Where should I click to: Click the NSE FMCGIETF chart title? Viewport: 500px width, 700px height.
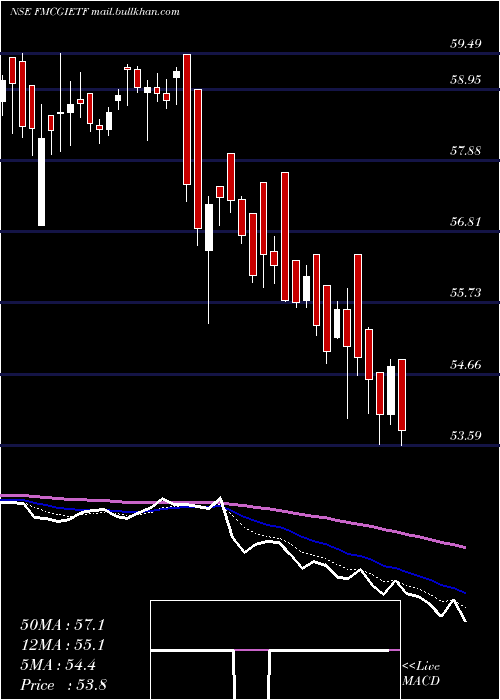[x=95, y=12]
